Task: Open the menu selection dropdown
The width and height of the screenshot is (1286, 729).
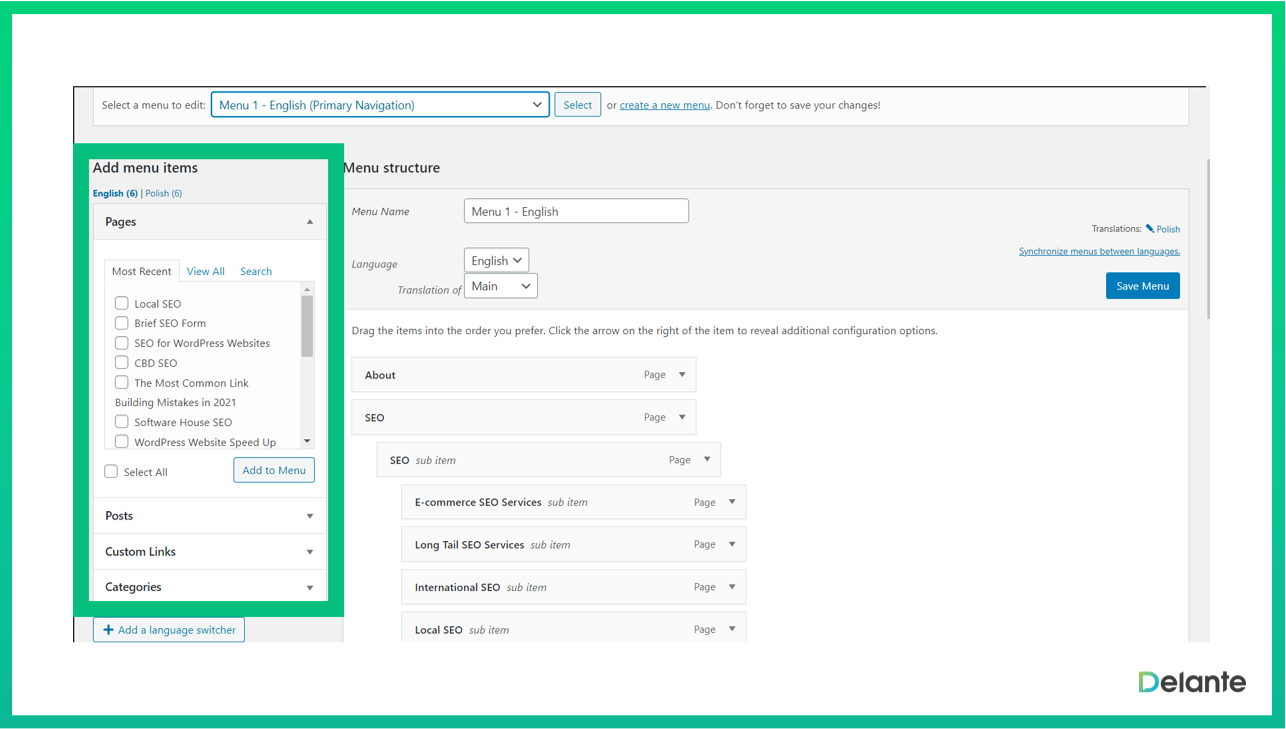Action: coord(380,105)
